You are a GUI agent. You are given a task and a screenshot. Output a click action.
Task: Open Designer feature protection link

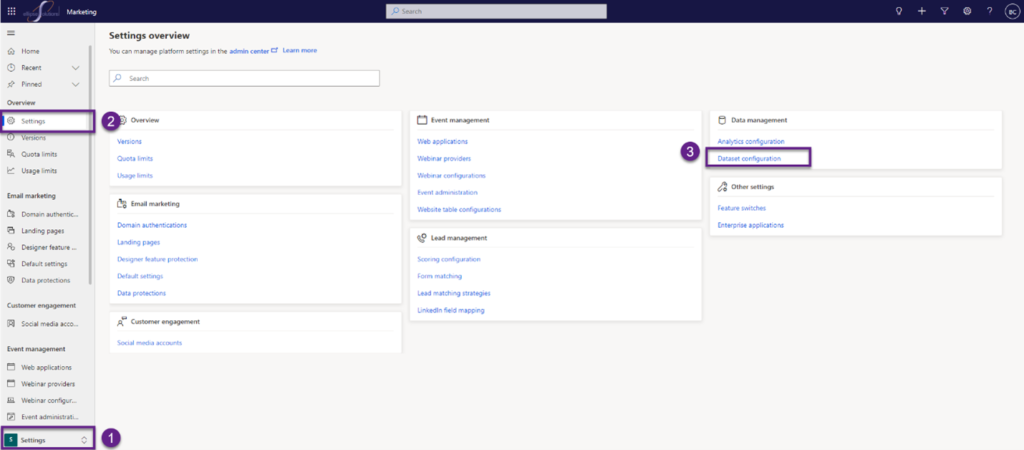[x=157, y=259]
